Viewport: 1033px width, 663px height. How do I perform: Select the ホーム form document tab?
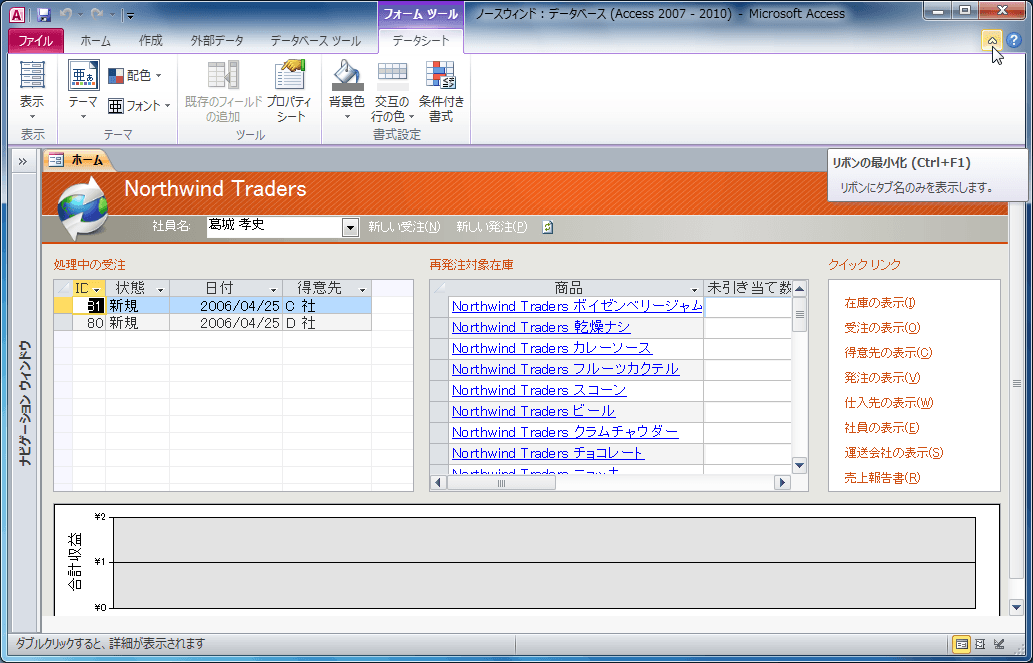click(78, 160)
